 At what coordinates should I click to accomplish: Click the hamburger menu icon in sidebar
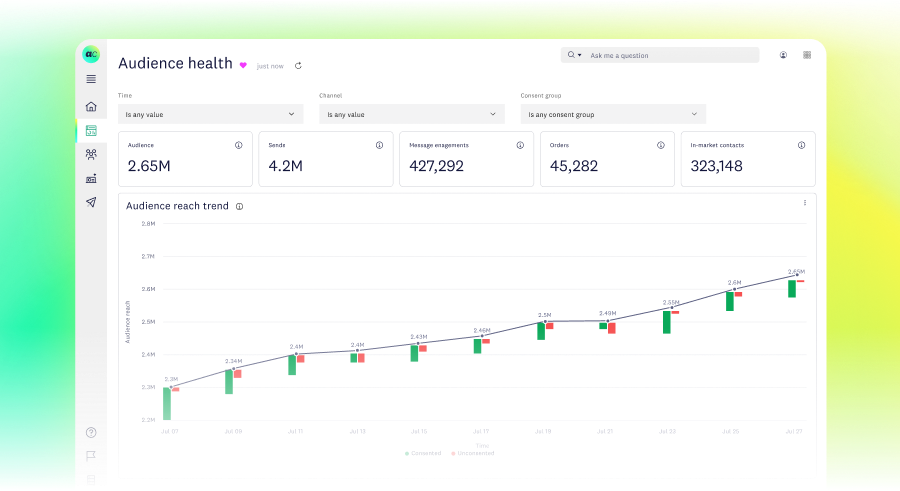(91, 79)
